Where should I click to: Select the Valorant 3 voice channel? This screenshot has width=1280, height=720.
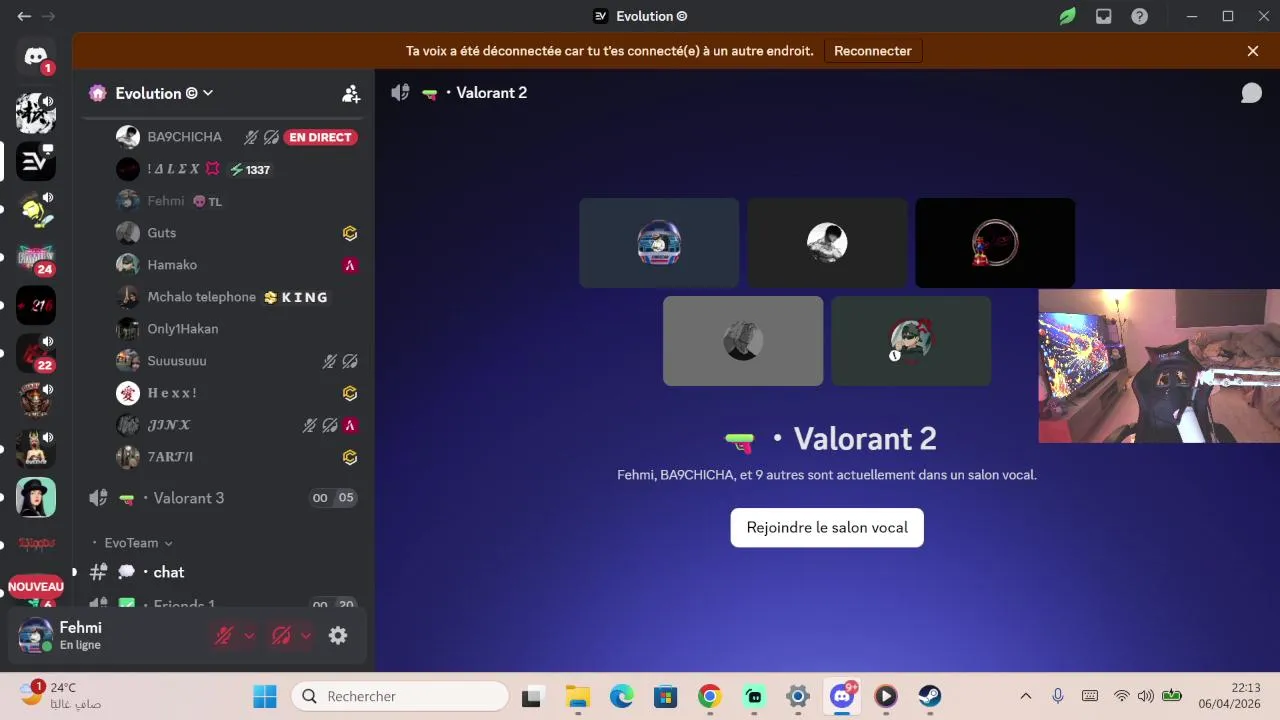click(224, 498)
